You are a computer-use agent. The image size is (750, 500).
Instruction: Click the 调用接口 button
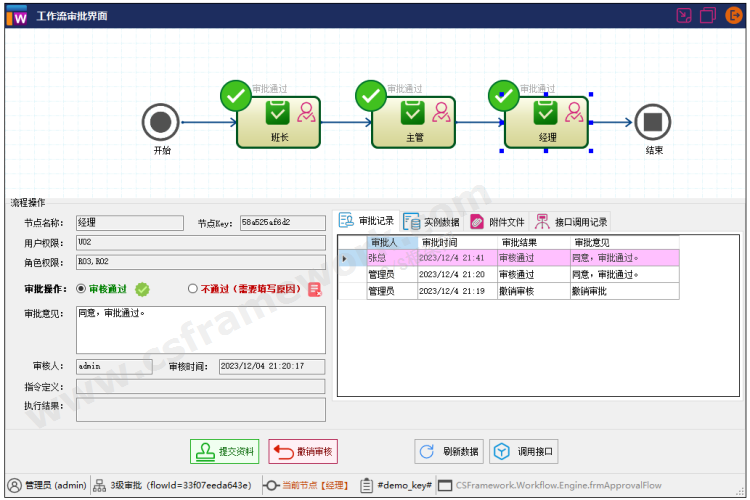[523, 452]
